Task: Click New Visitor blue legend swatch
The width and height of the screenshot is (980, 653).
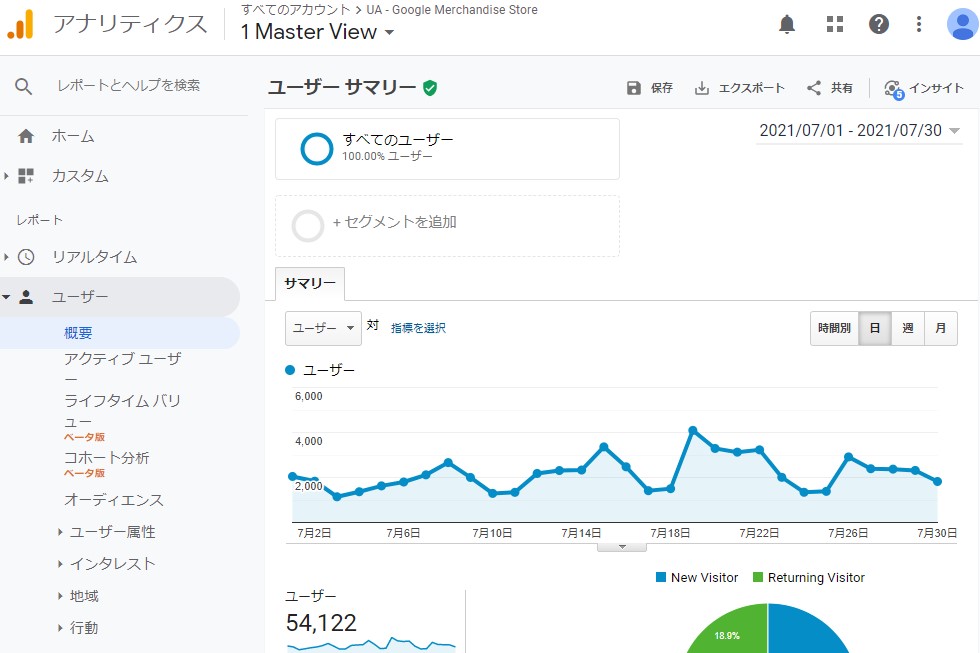Action: point(661,577)
